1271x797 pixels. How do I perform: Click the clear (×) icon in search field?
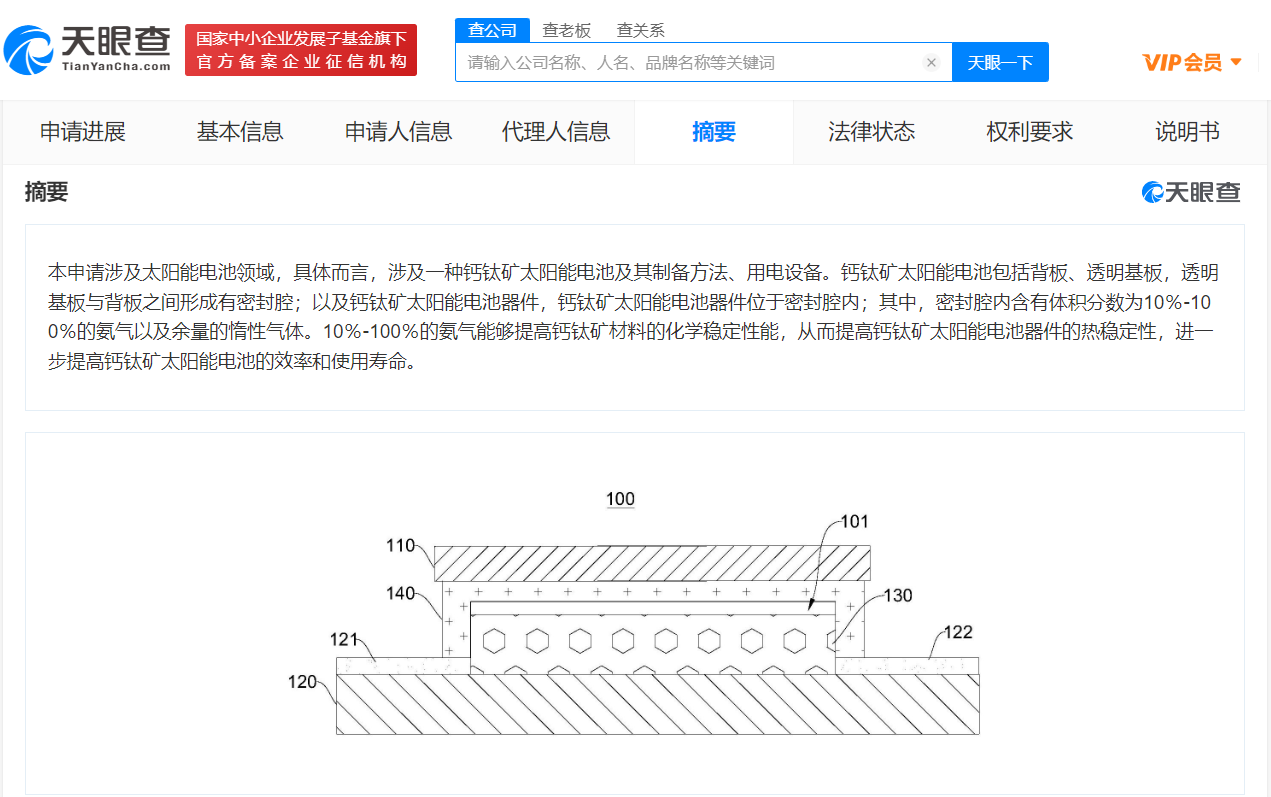tap(931, 62)
